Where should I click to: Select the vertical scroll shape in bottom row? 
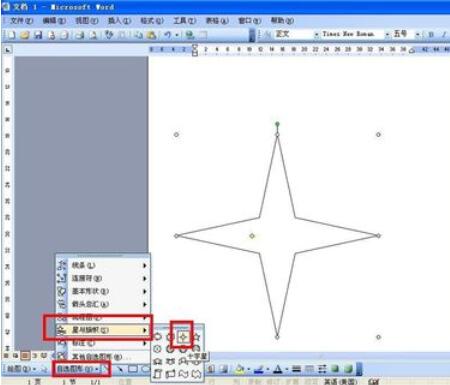pyautogui.click(x=158, y=374)
